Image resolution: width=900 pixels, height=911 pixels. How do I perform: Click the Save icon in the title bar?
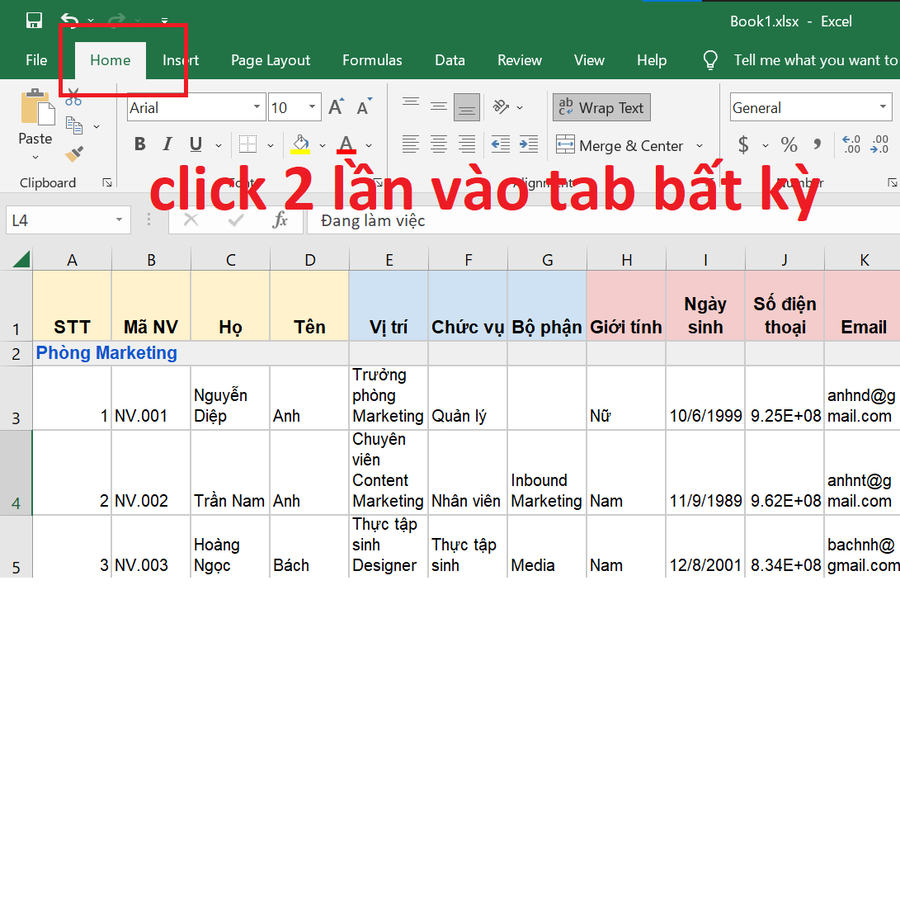click(34, 21)
